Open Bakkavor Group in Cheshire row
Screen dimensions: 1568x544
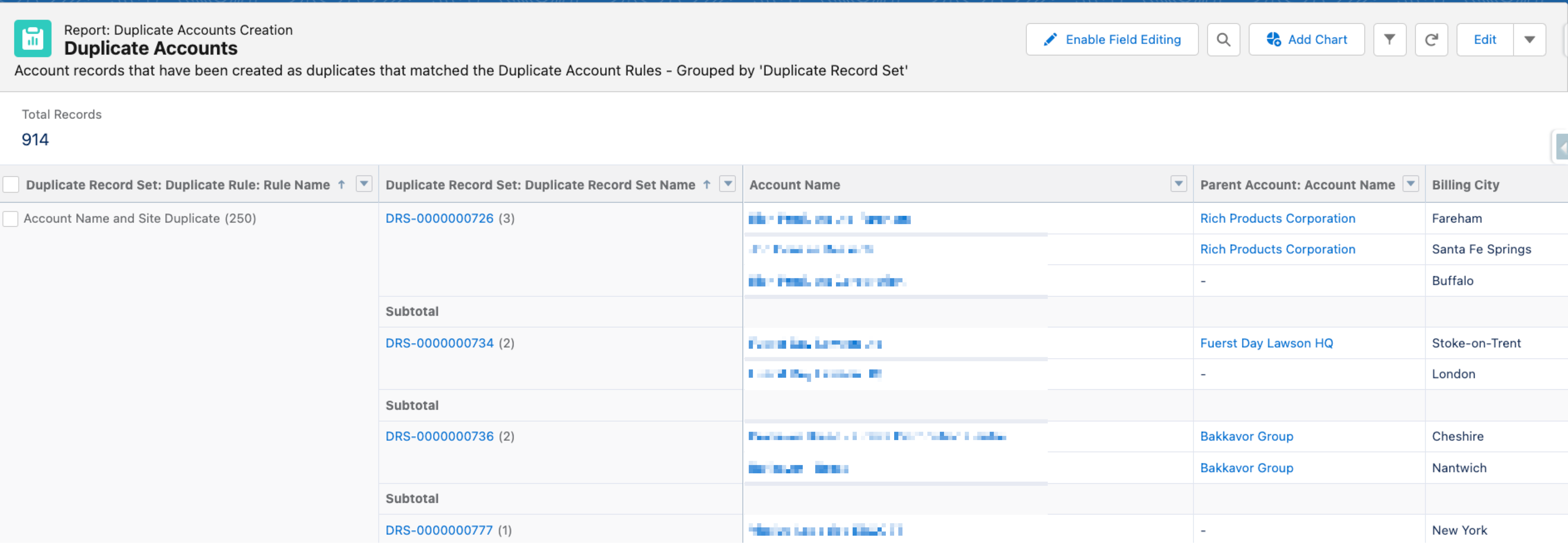[x=1247, y=437]
